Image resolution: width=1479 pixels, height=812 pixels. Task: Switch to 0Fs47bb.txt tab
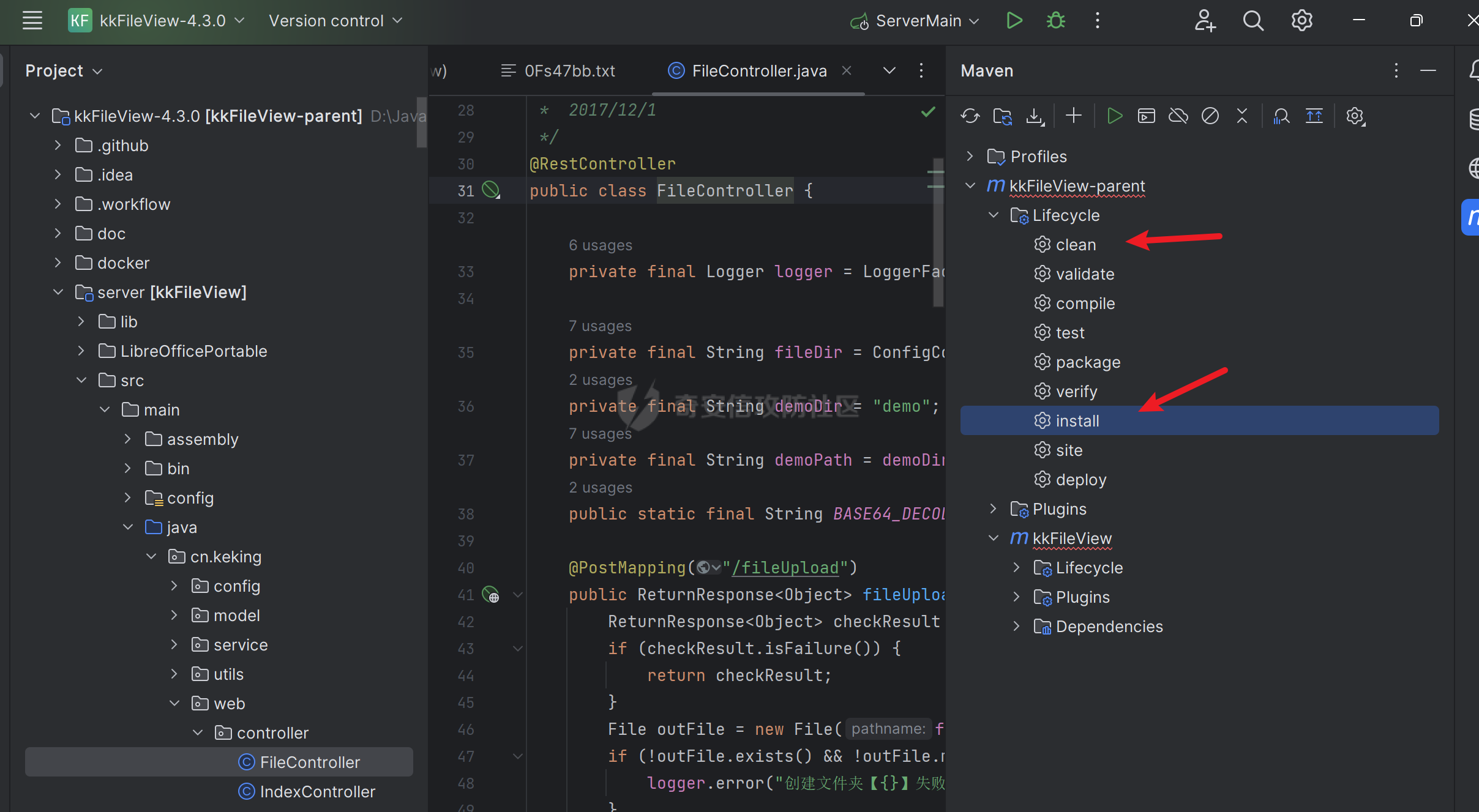click(558, 70)
